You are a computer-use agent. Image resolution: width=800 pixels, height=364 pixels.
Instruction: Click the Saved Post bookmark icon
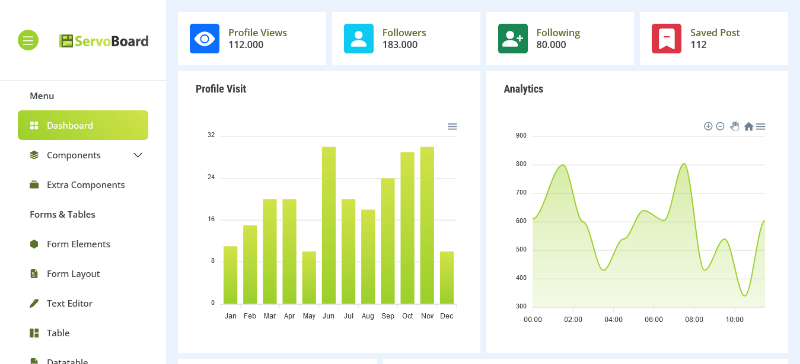667,39
